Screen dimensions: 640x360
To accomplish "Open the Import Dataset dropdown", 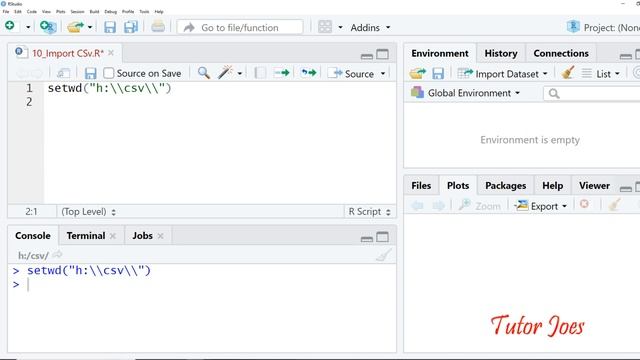I will click(x=502, y=74).
